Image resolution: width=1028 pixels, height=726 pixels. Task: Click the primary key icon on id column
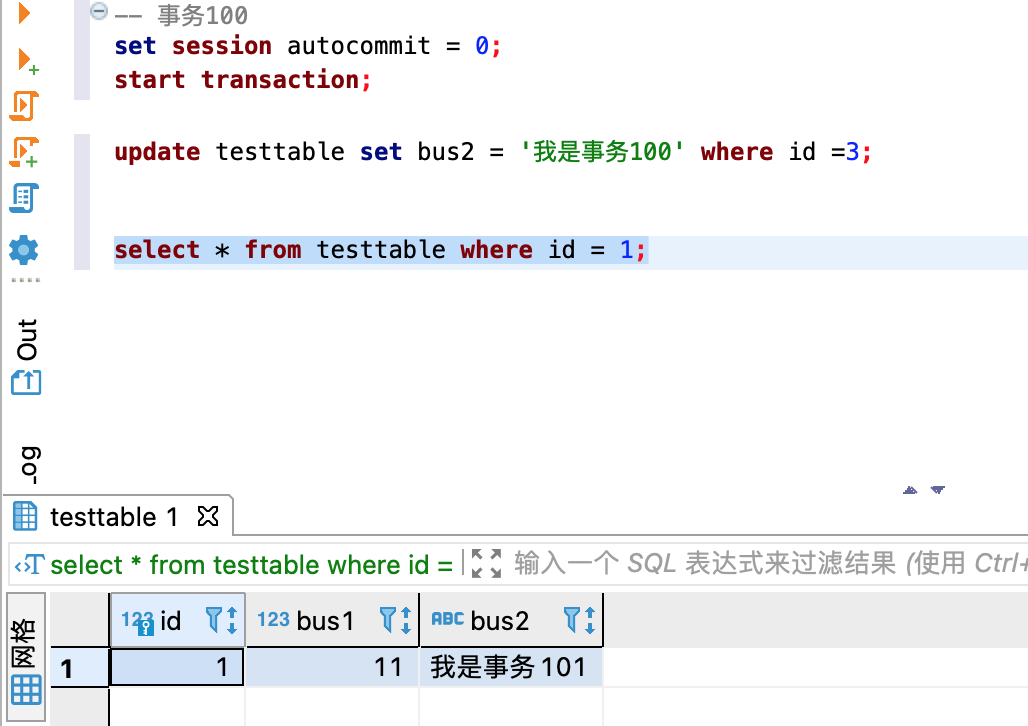(146, 627)
